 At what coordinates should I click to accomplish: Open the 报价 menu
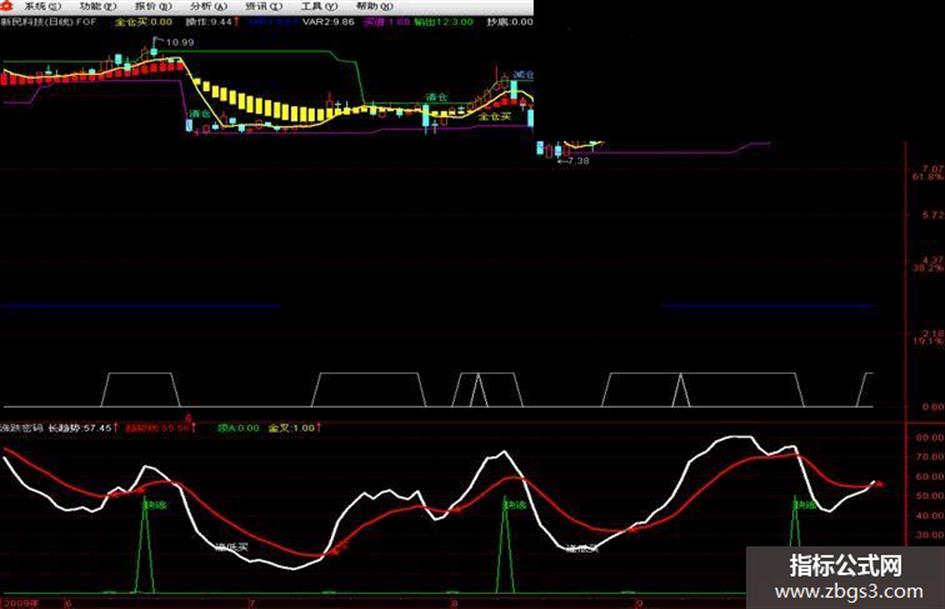pyautogui.click(x=153, y=6)
